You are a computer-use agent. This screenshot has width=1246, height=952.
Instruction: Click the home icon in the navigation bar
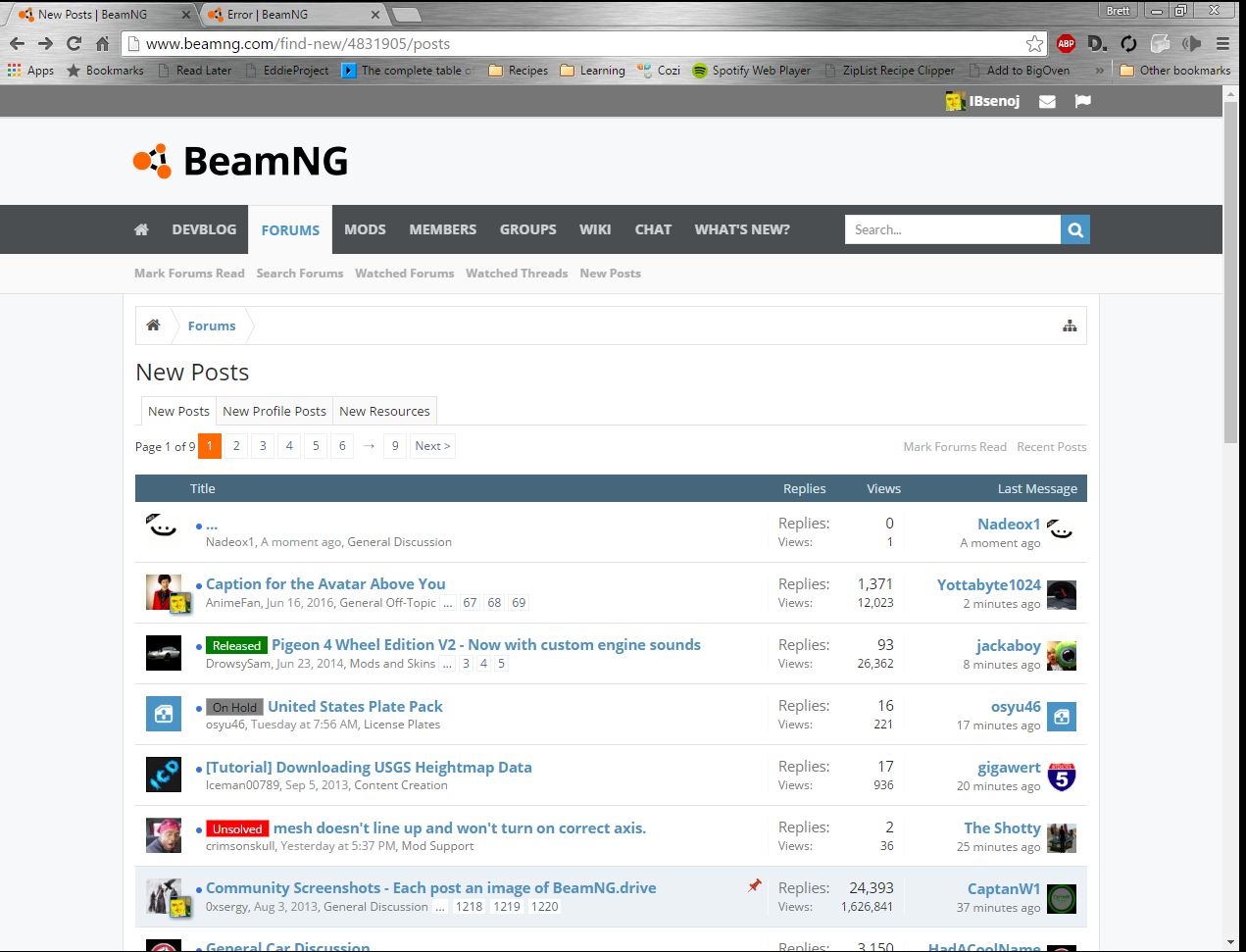coord(141,229)
